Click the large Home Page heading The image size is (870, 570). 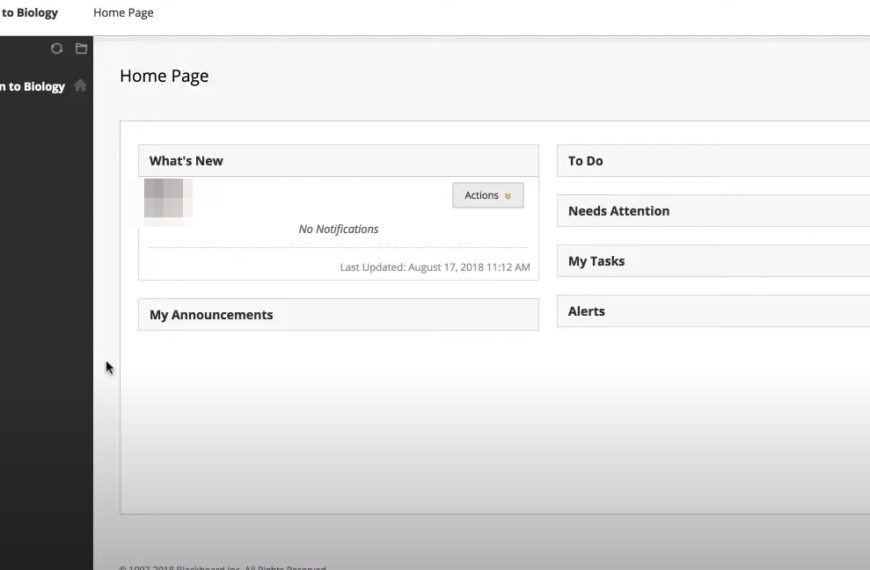(164, 76)
